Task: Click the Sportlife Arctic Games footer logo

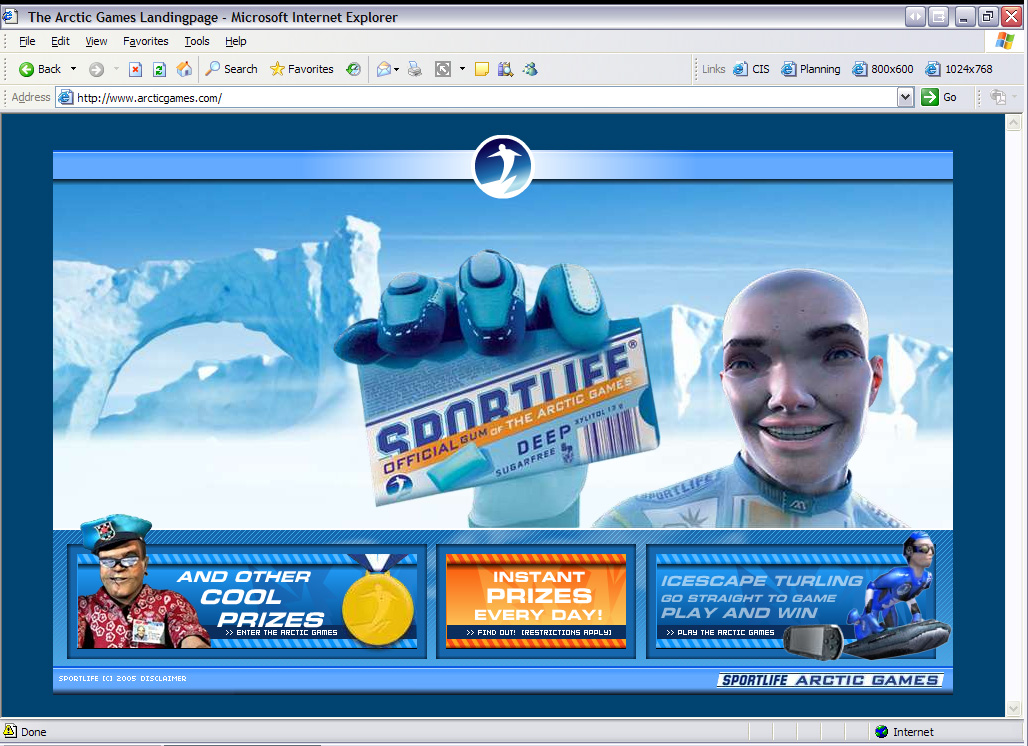Action: click(830, 680)
